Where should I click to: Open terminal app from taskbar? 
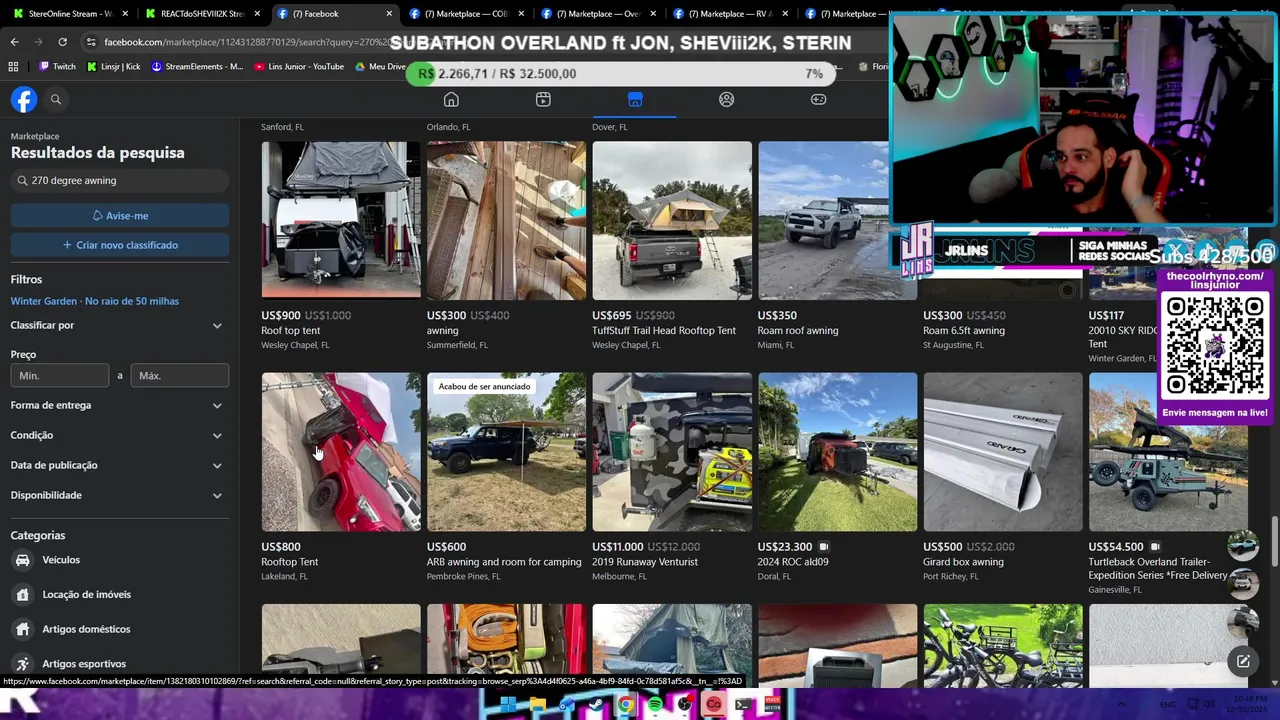(x=743, y=705)
